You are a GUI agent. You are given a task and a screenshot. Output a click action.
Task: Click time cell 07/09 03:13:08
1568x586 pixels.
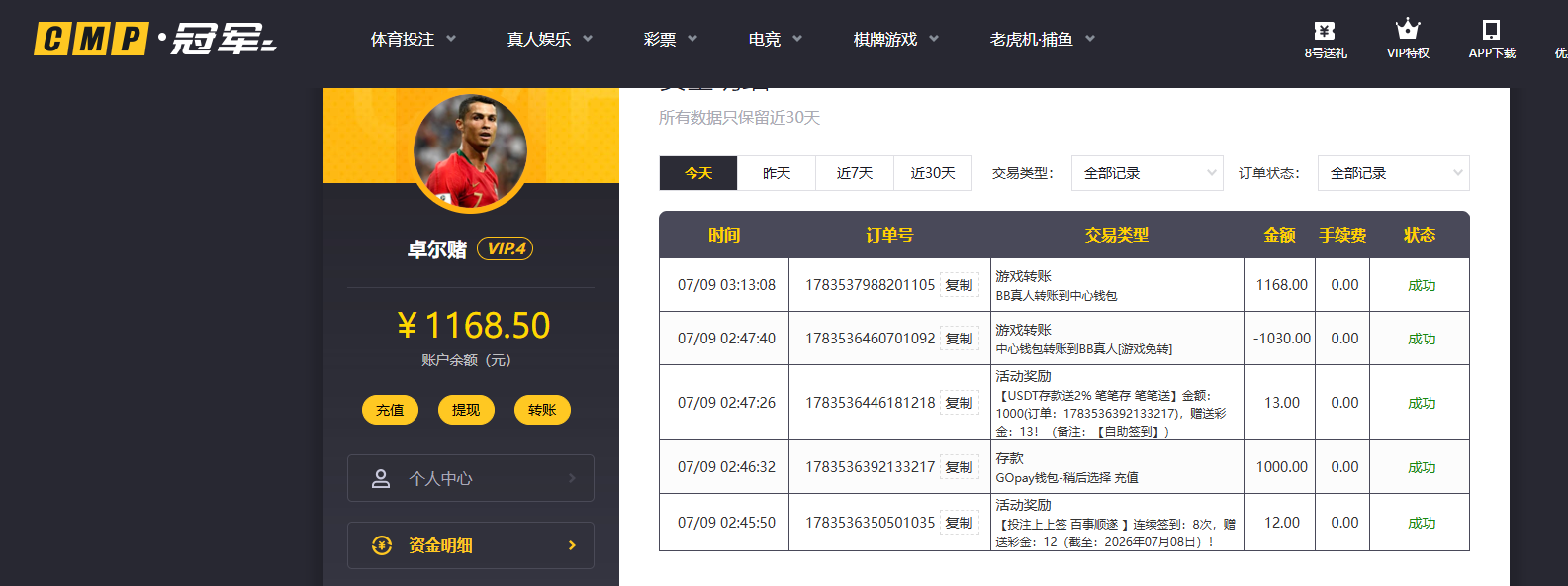coord(726,285)
